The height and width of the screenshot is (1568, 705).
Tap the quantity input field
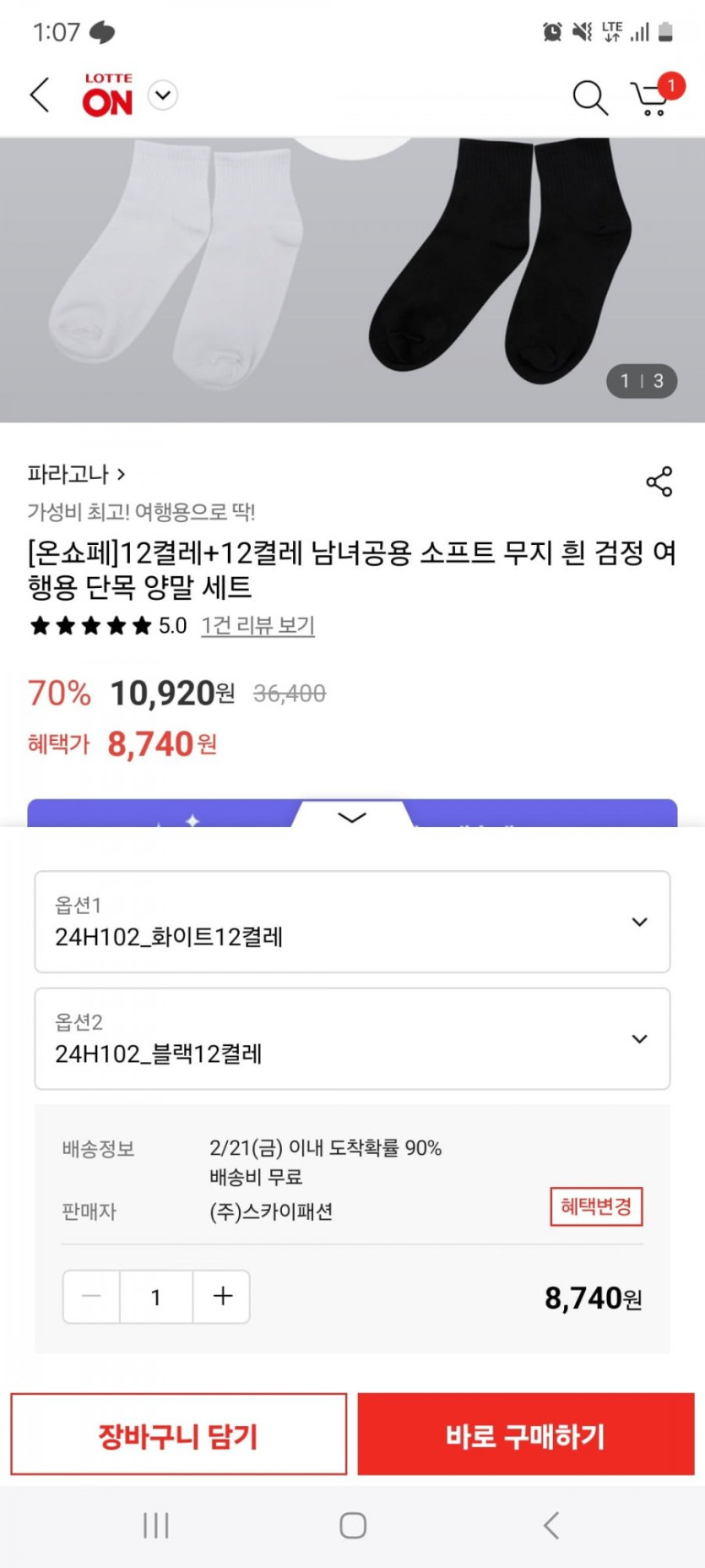pos(156,1297)
